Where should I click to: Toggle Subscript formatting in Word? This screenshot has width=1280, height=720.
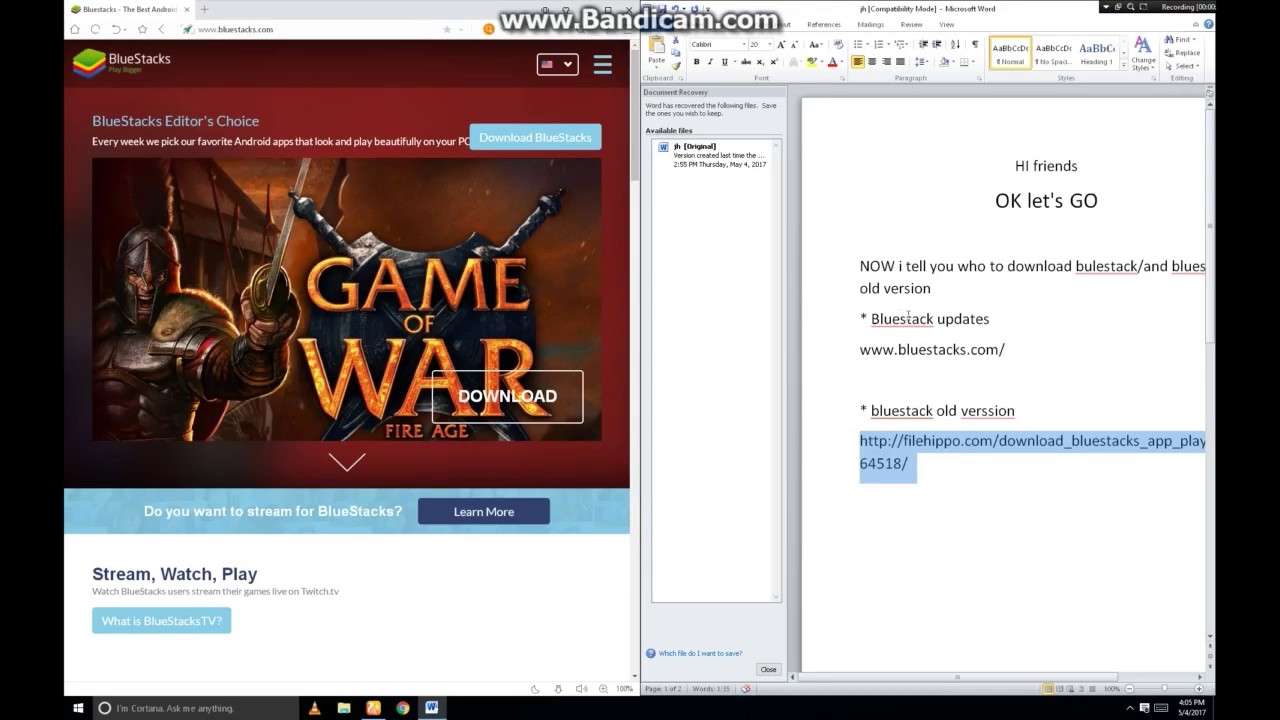[760, 62]
